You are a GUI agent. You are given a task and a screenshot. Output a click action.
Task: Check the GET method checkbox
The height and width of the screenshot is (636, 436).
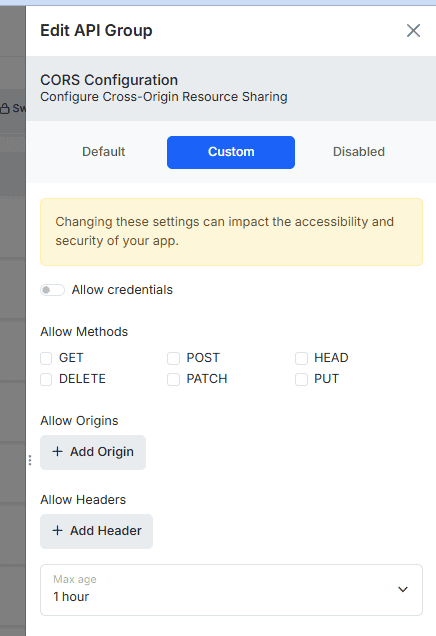coord(46,358)
